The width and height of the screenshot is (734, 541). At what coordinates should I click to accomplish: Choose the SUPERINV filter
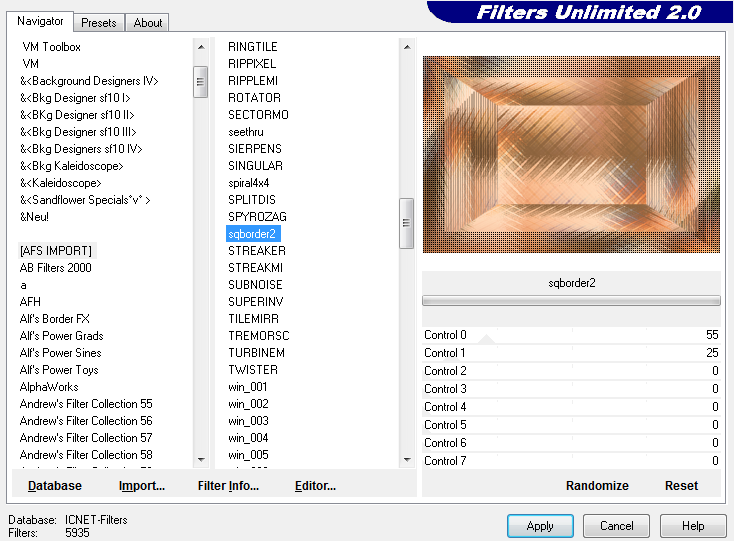[256, 302]
